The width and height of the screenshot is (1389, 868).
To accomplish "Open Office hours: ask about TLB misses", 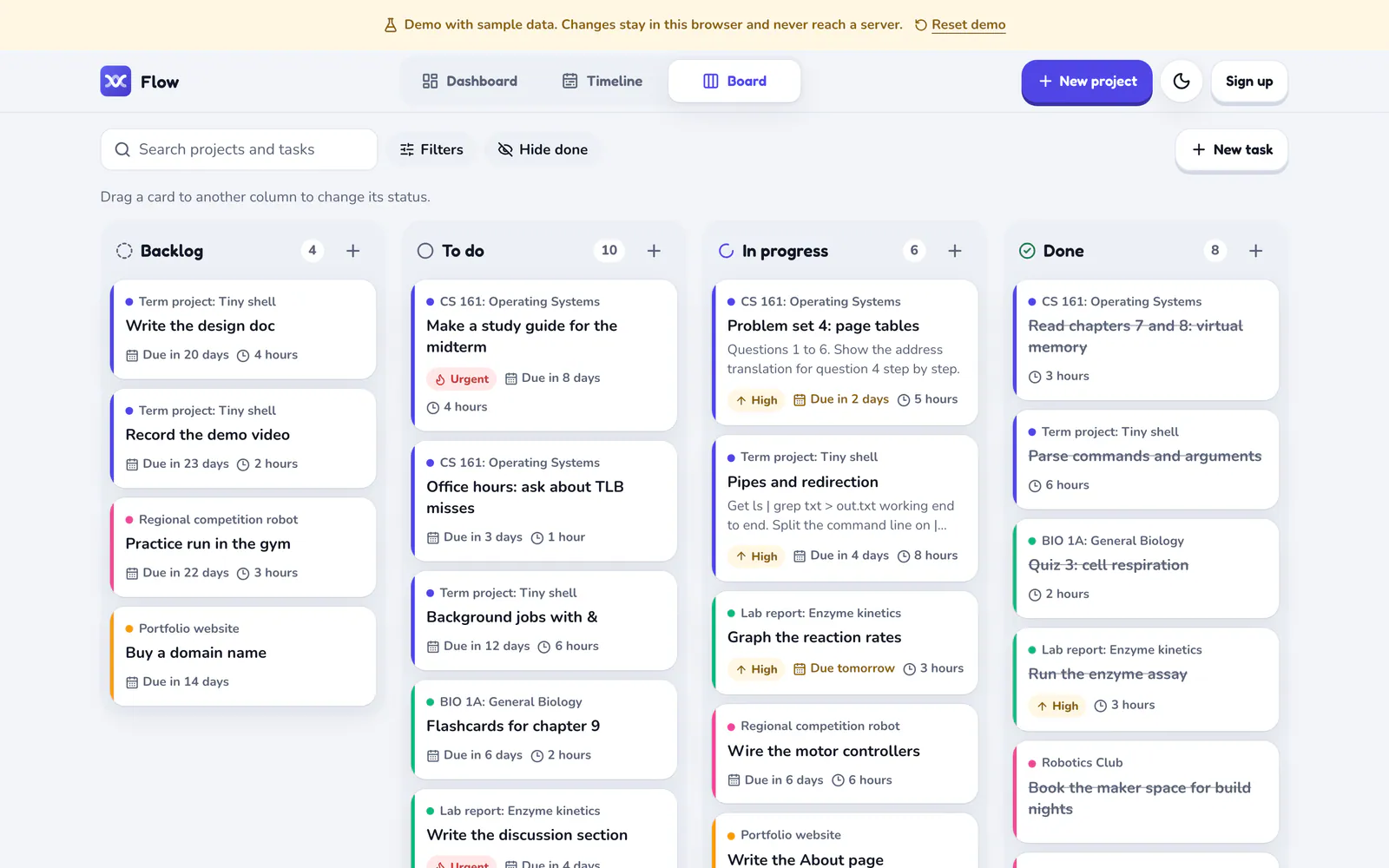I will pyautogui.click(x=544, y=501).
